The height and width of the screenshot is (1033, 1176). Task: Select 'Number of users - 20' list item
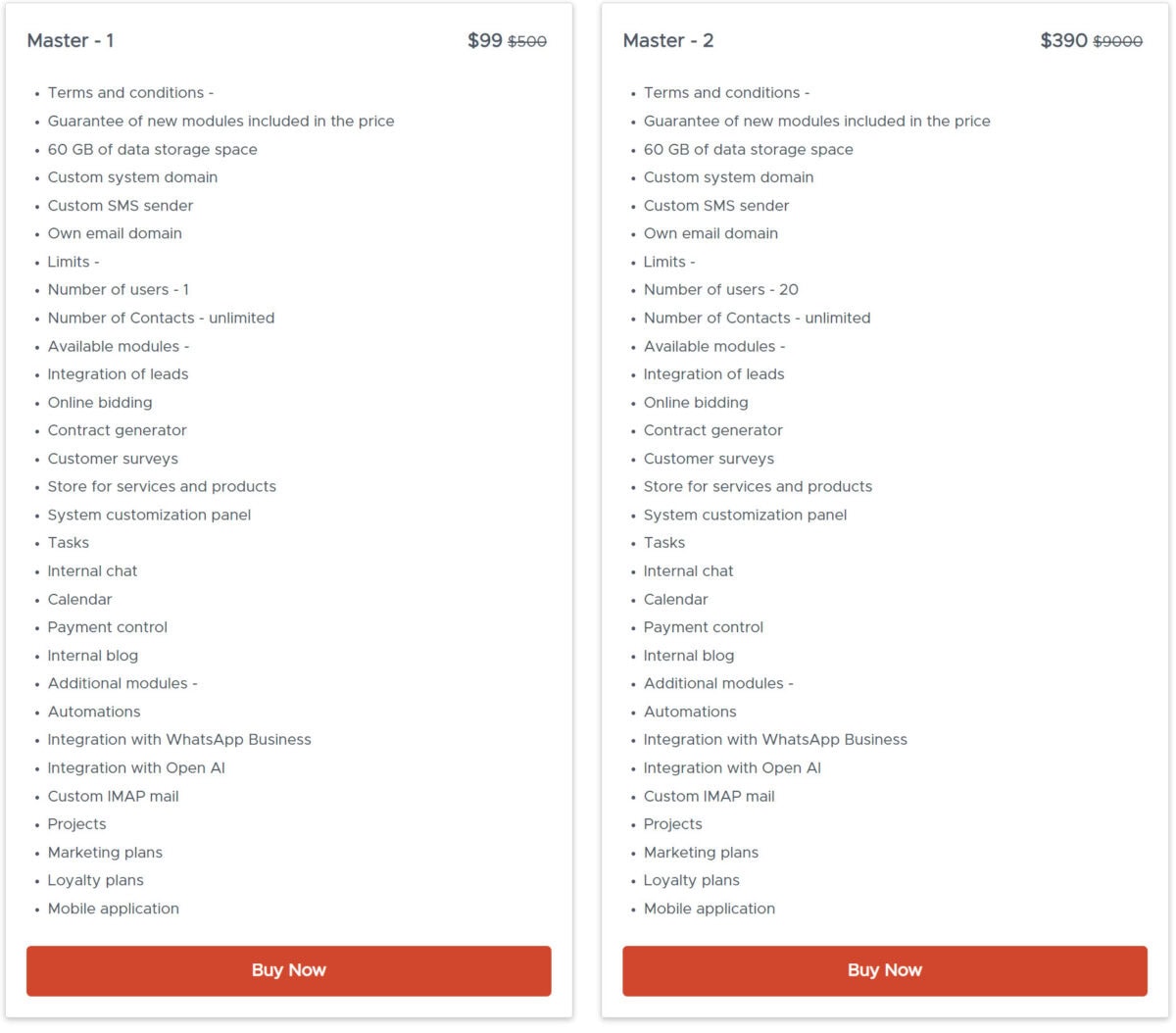click(720, 289)
